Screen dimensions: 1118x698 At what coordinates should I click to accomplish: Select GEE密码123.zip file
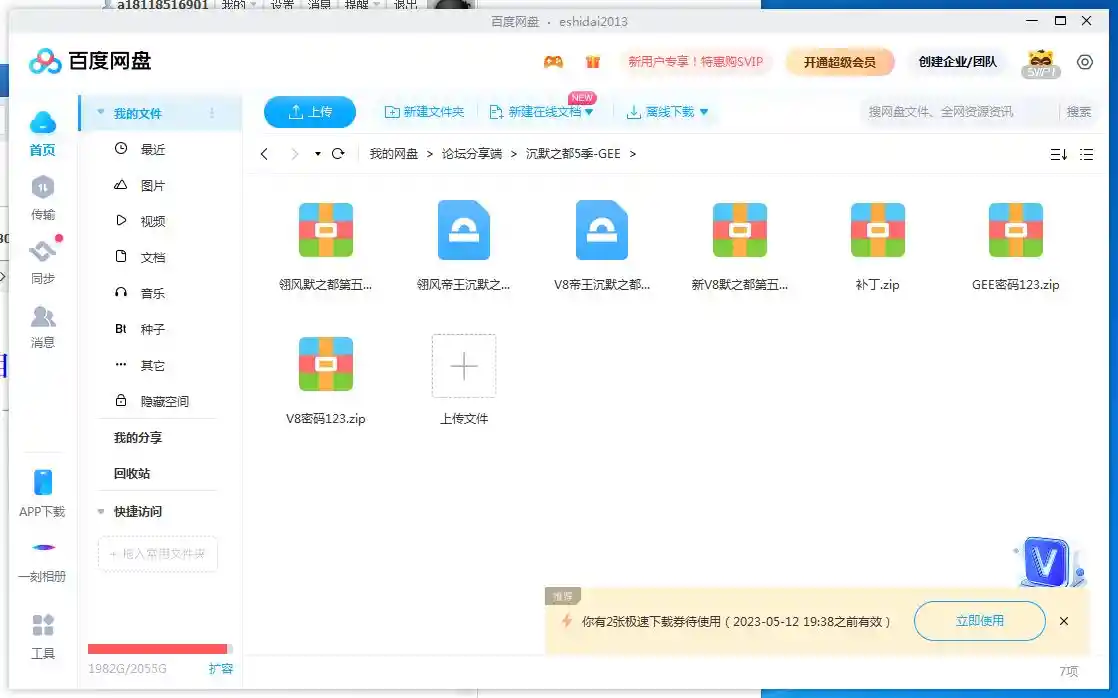click(x=1015, y=246)
